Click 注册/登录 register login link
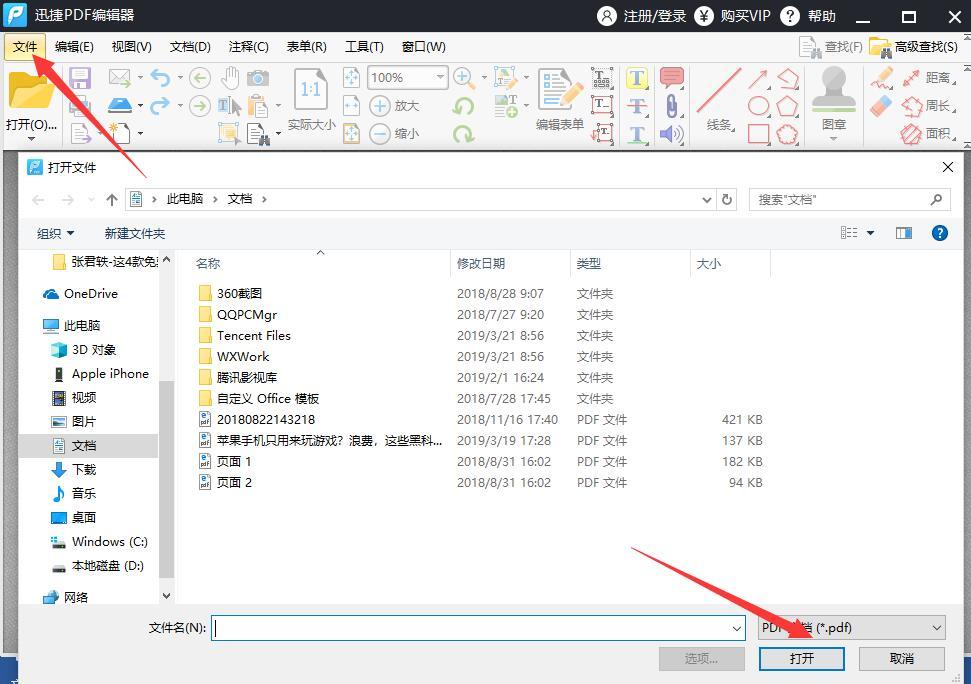The image size is (971, 684). (642, 15)
